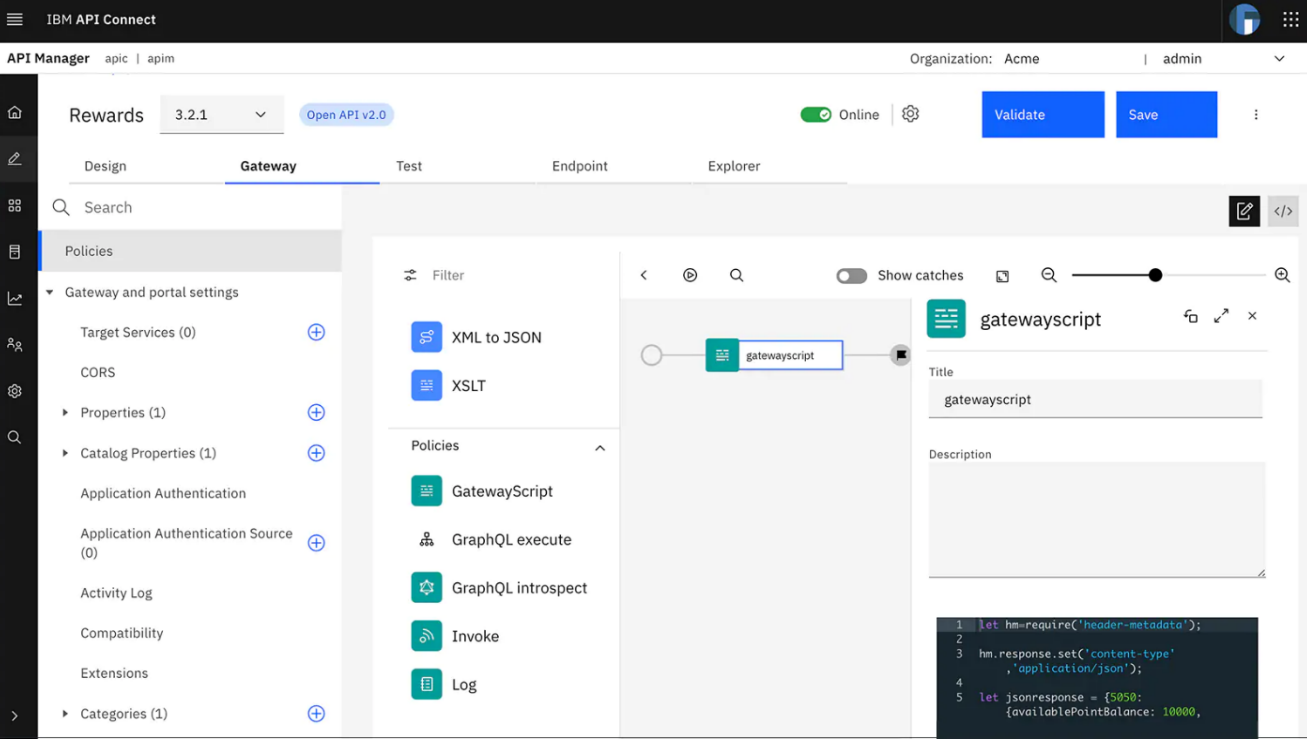Click the user avatar icon
The width and height of the screenshot is (1307, 741).
click(x=1245, y=19)
